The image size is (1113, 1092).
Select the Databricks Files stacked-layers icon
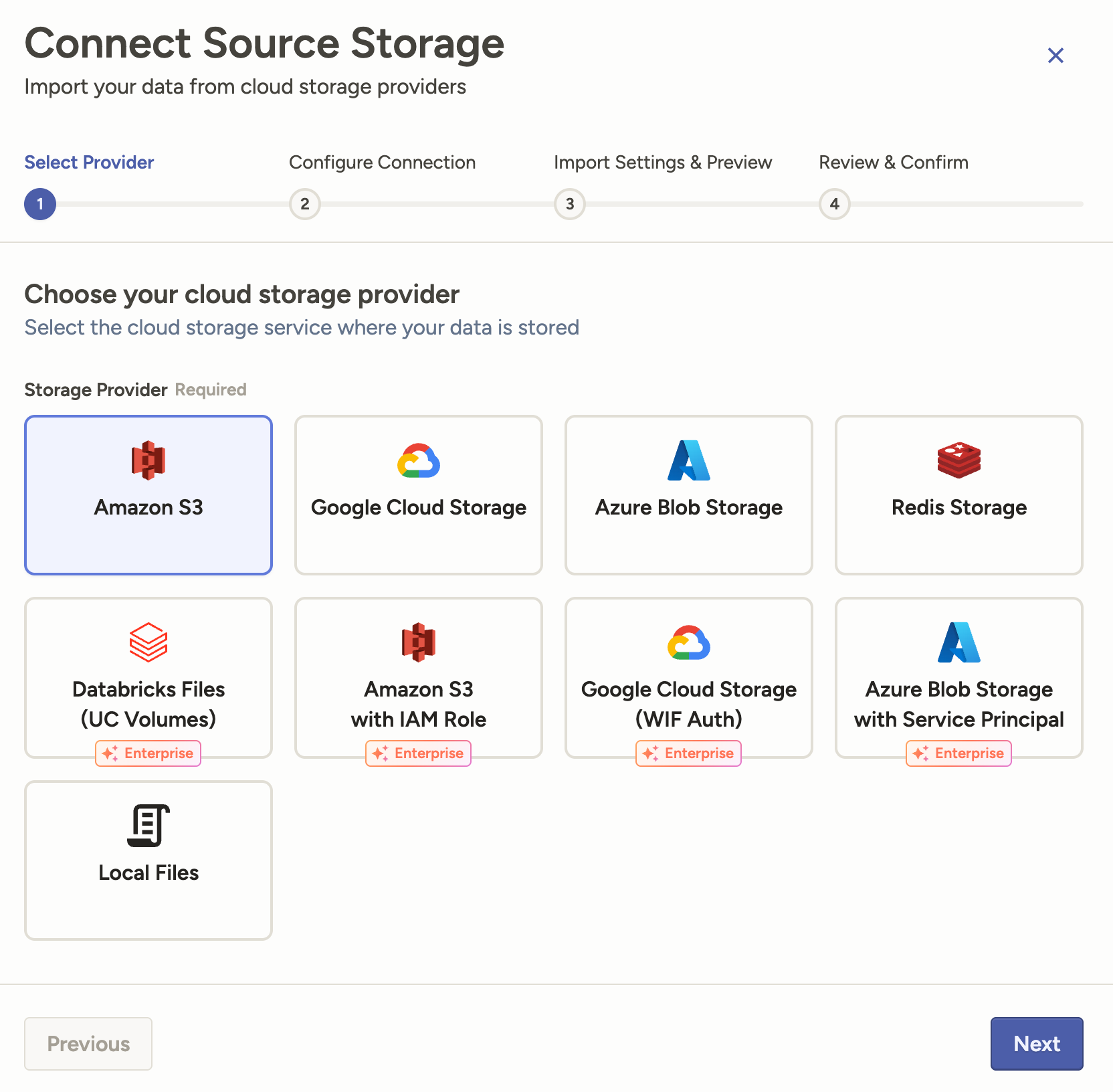(x=148, y=642)
